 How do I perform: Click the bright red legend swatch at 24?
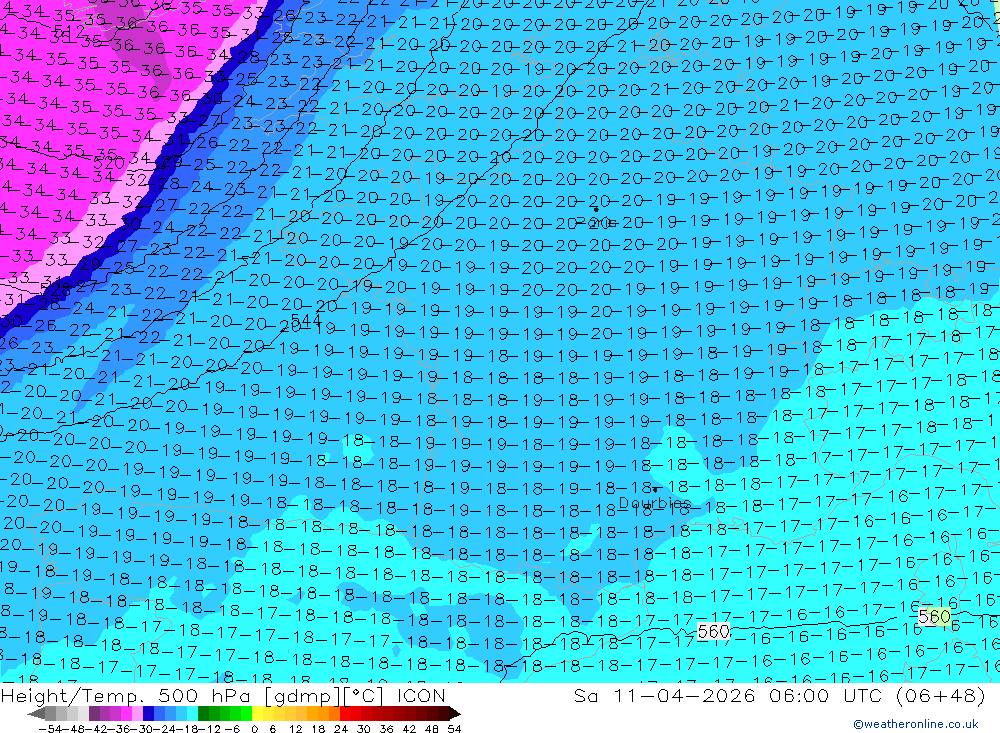point(345,714)
